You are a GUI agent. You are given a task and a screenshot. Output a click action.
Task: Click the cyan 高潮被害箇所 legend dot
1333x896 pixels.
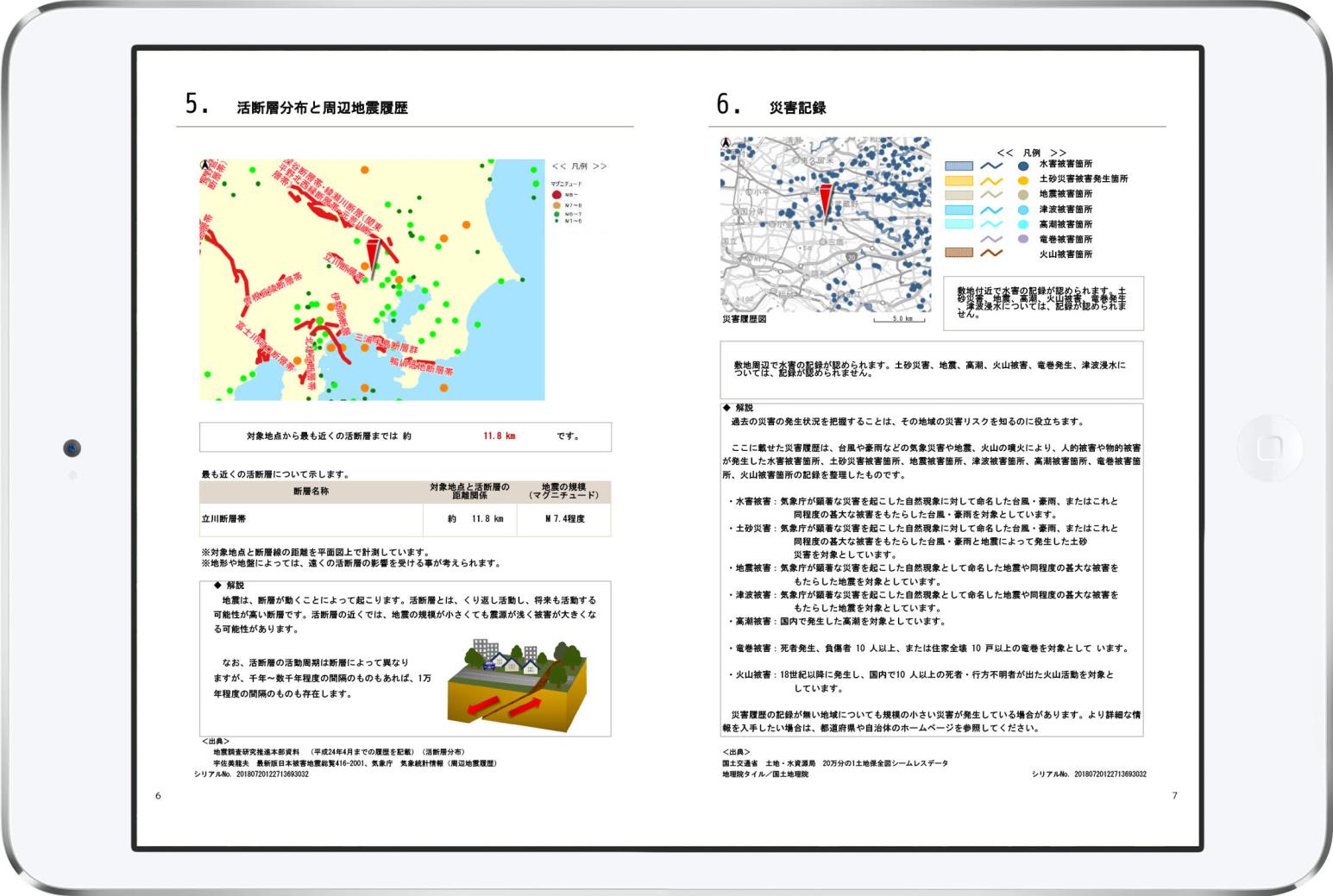pos(1023,224)
